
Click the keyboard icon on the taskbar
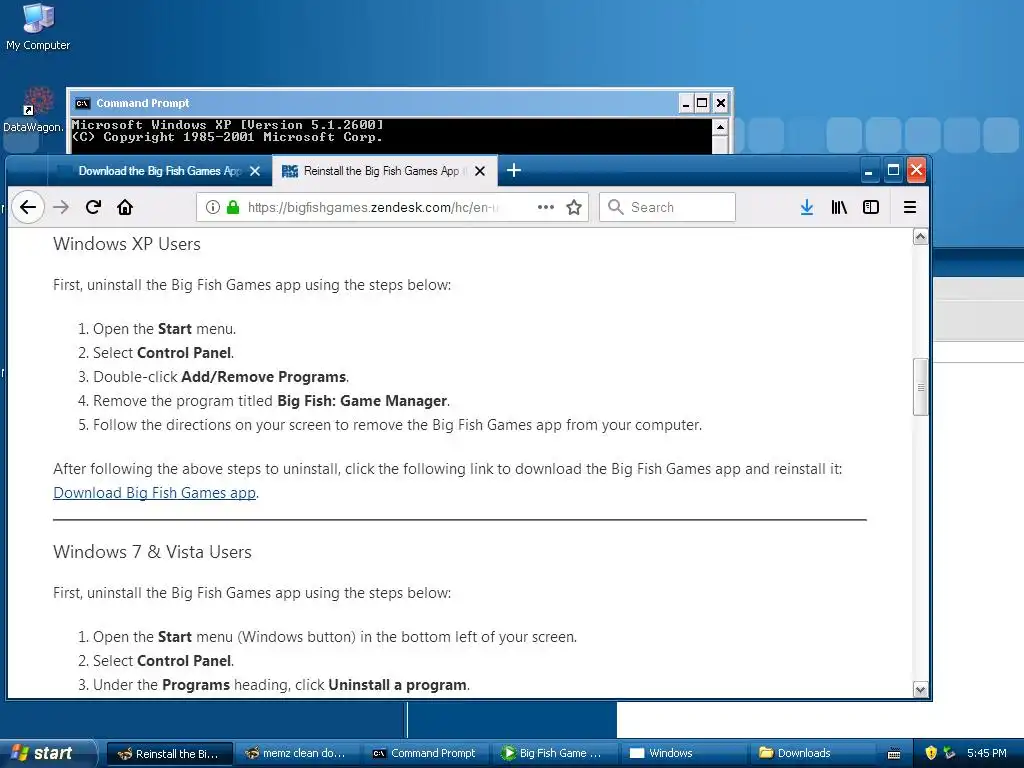pyautogui.click(x=895, y=754)
